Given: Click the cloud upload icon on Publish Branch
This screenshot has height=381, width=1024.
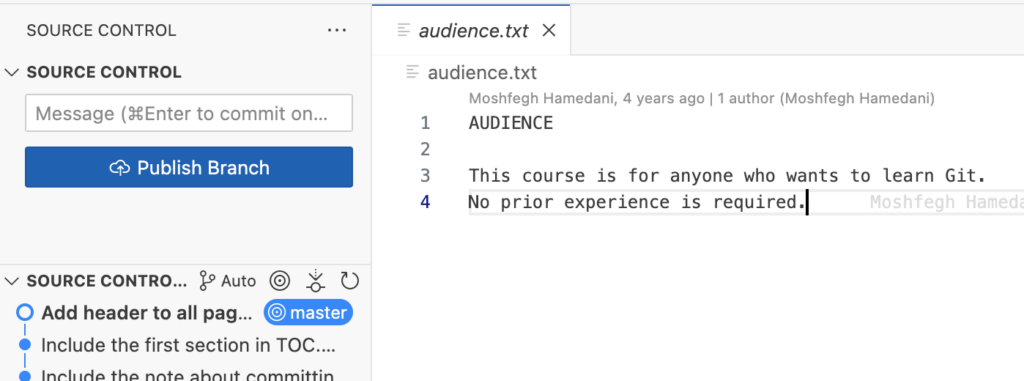Looking at the screenshot, I should (120, 168).
